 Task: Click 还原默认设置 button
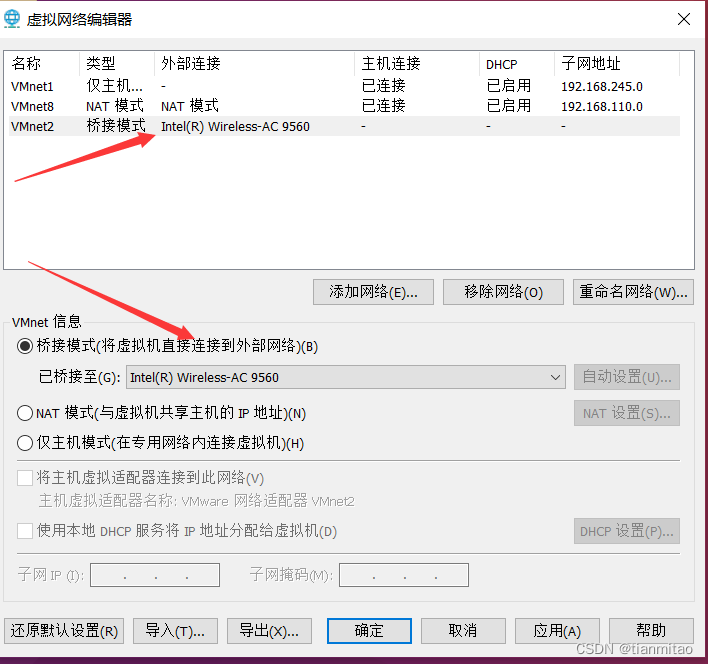pos(64,630)
